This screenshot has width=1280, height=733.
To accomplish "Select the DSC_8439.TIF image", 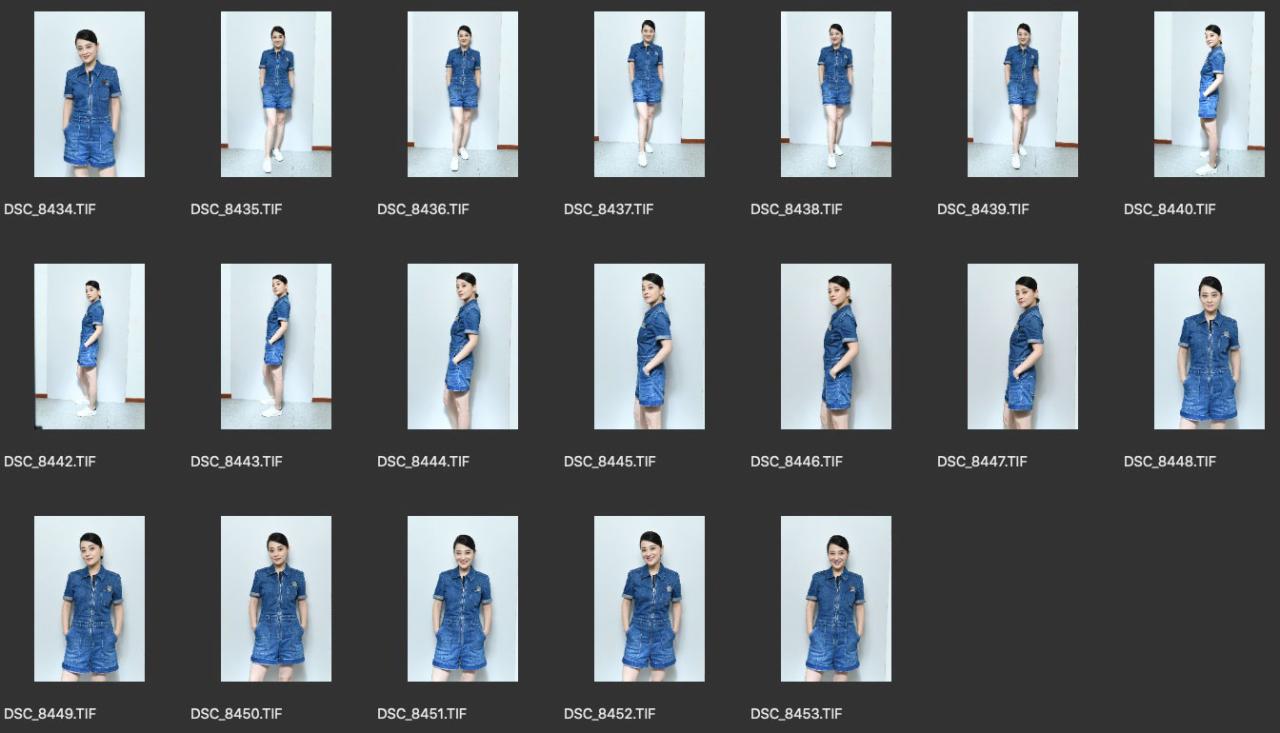I will [1022, 94].
